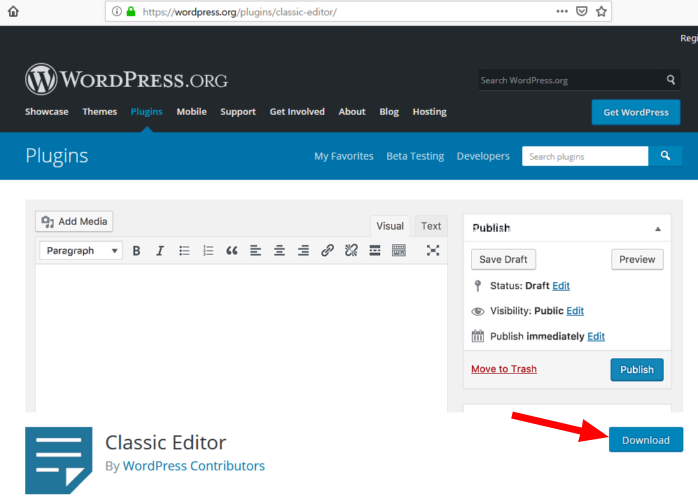Click the Classic Editor title text
The height and width of the screenshot is (497, 698).
point(166,443)
